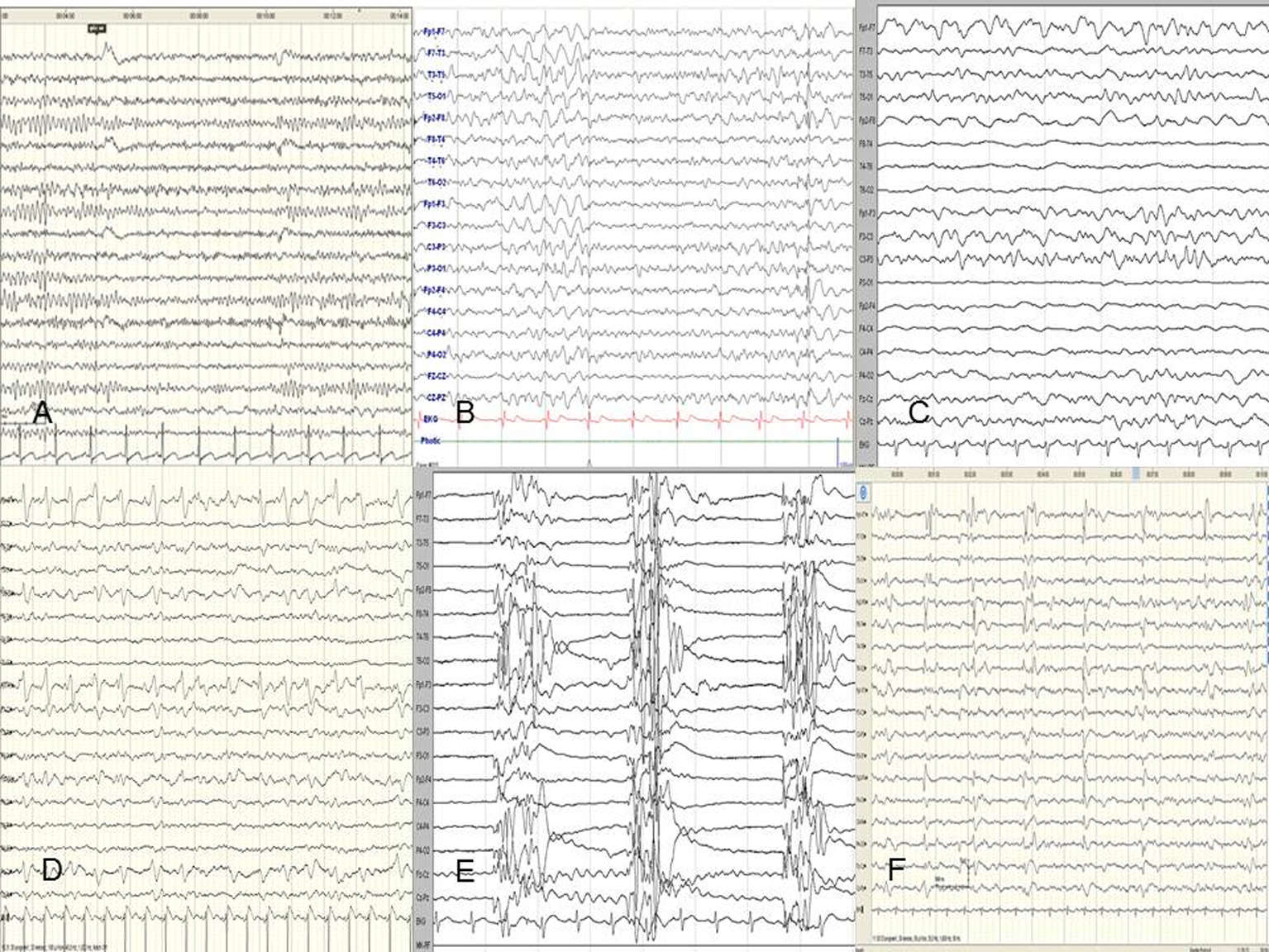Select the Fp2-F8 channel label in panel B
This screenshot has width=1269, height=952.
click(434, 117)
